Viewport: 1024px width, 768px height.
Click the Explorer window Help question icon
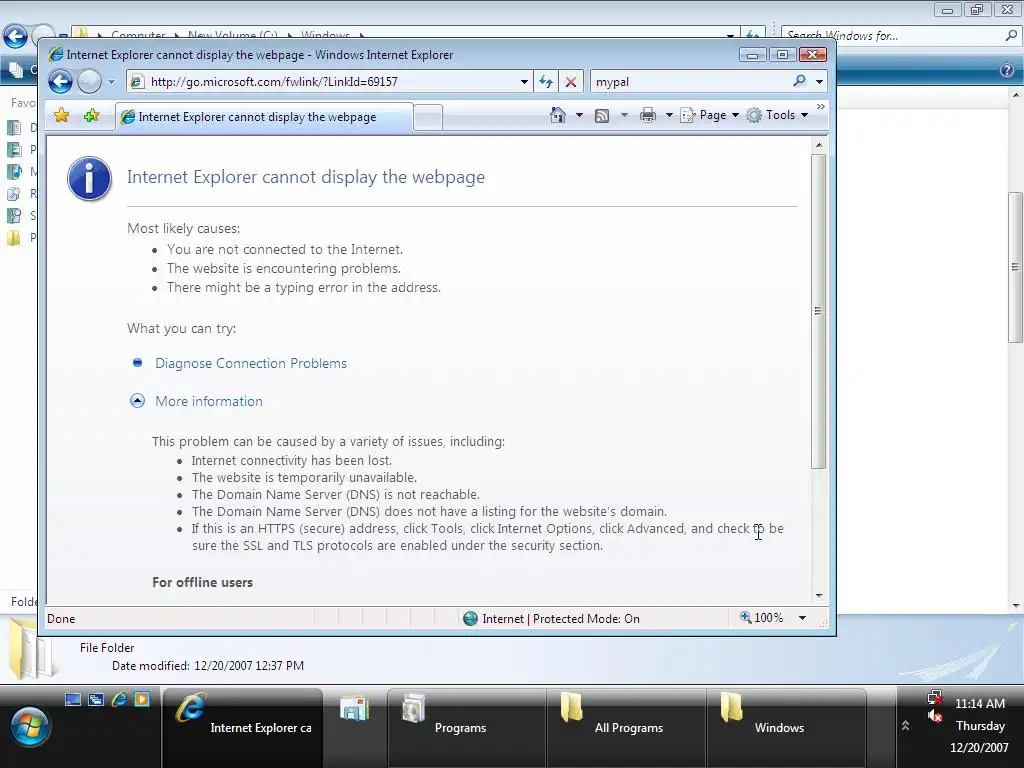[x=1006, y=70]
